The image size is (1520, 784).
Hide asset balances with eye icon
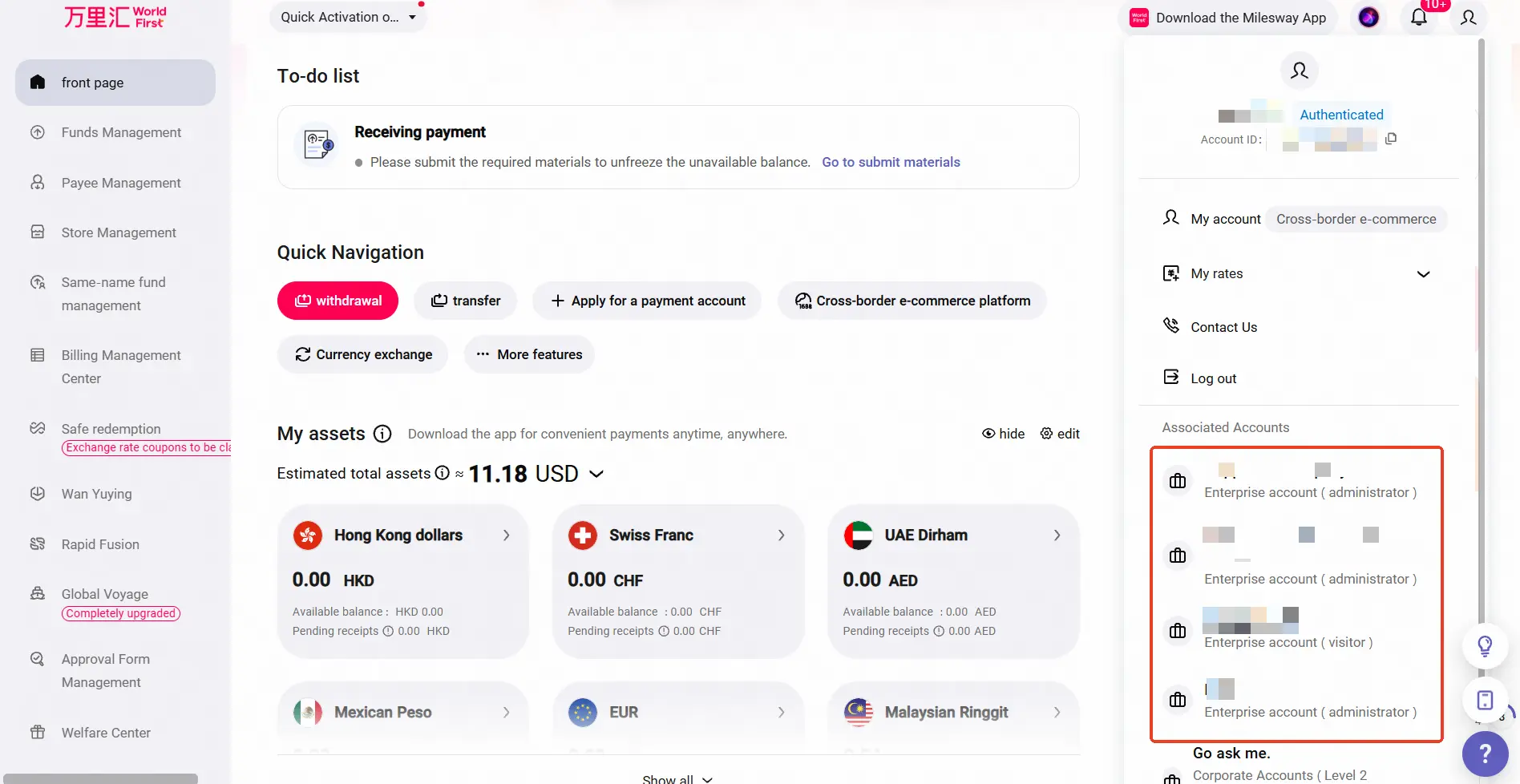pyautogui.click(x=1004, y=434)
